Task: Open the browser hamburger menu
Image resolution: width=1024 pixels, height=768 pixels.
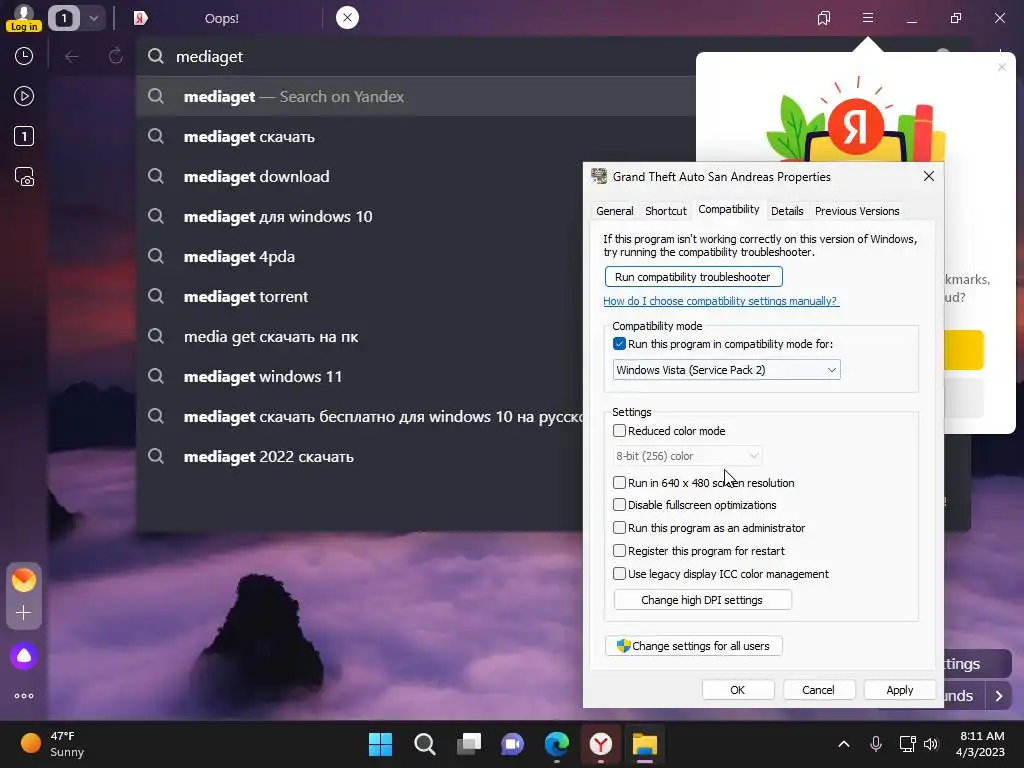Action: point(868,18)
